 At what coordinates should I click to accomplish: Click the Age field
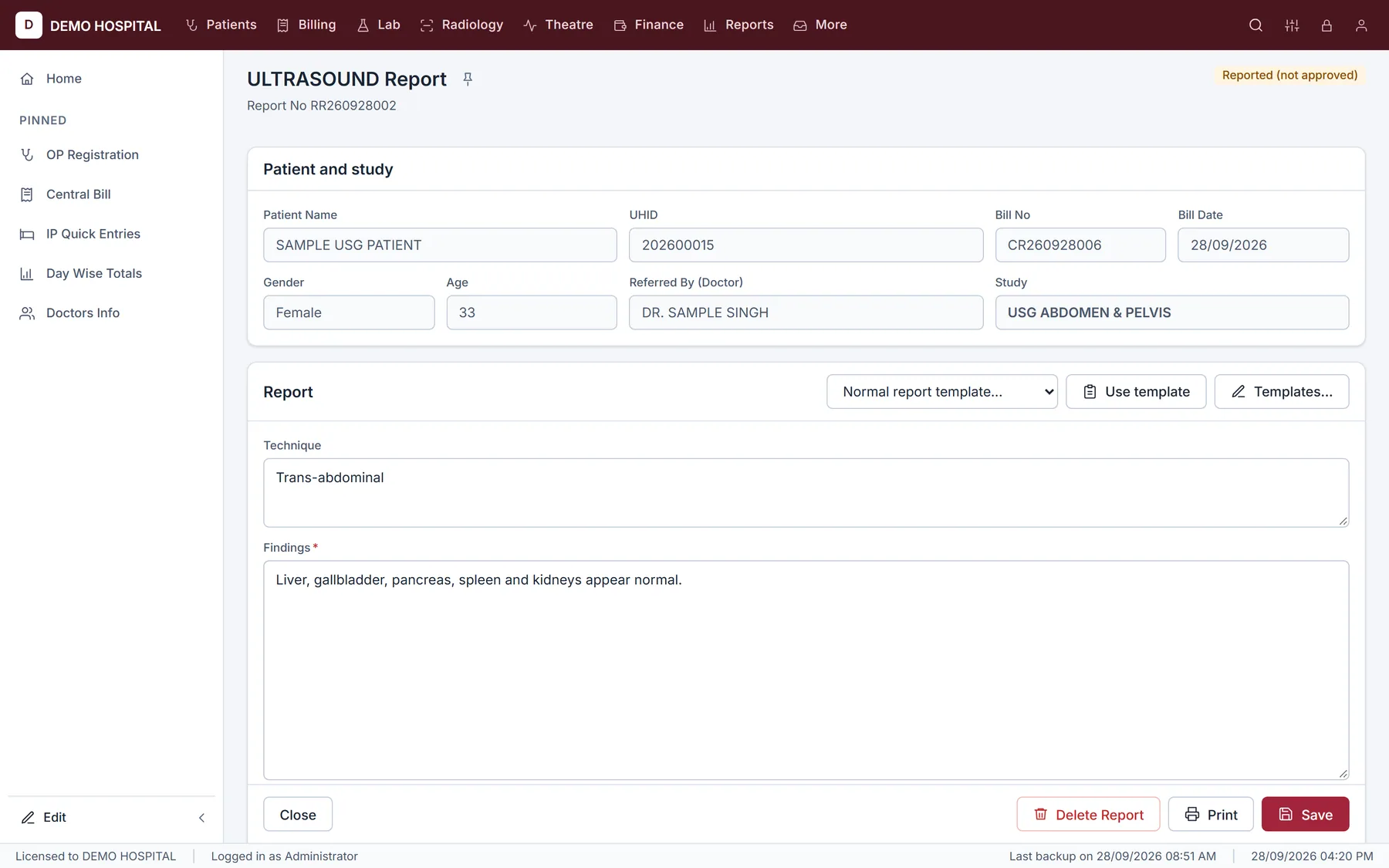pyautogui.click(x=532, y=312)
